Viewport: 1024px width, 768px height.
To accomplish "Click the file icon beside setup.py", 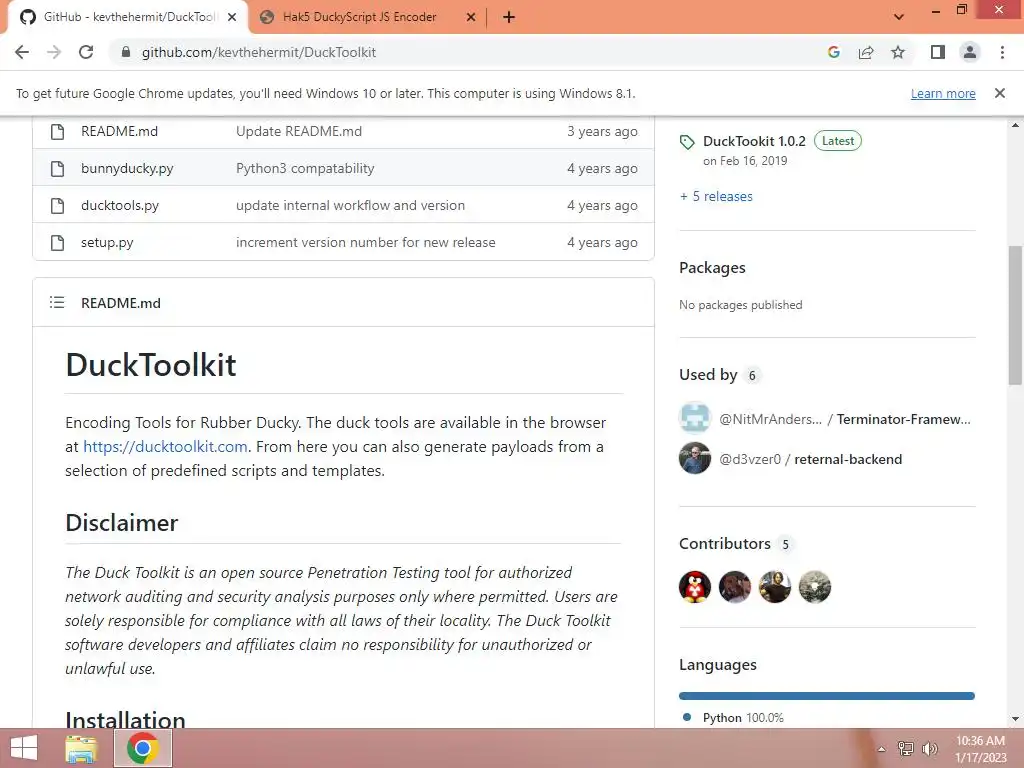I will click(57, 242).
